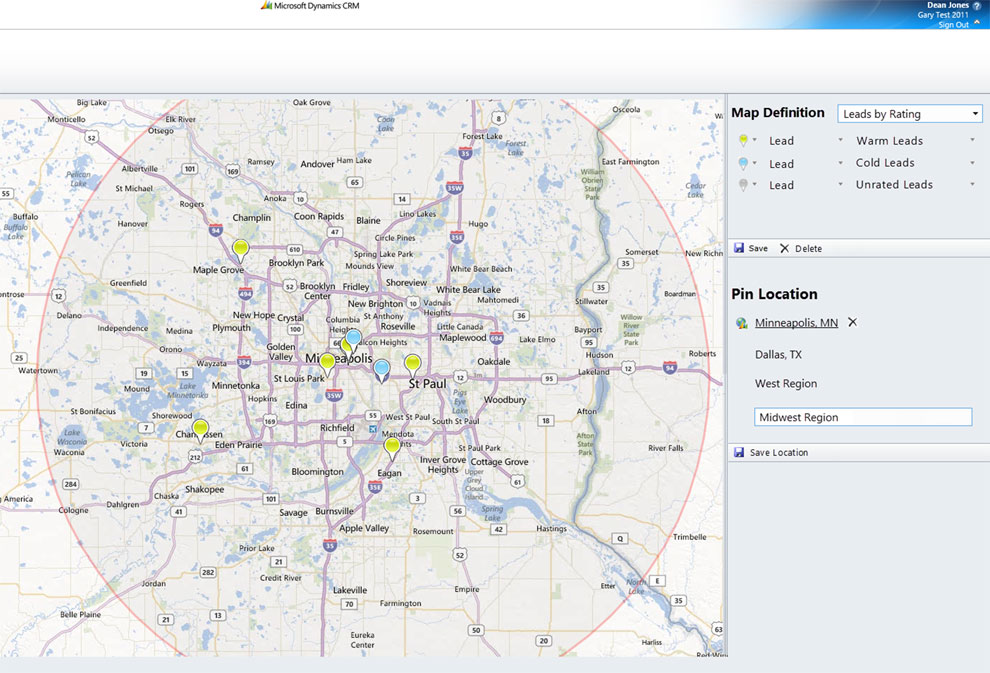The width and height of the screenshot is (990, 673).
Task: Open the gray pin color dropdown arrow
Action: click(754, 184)
